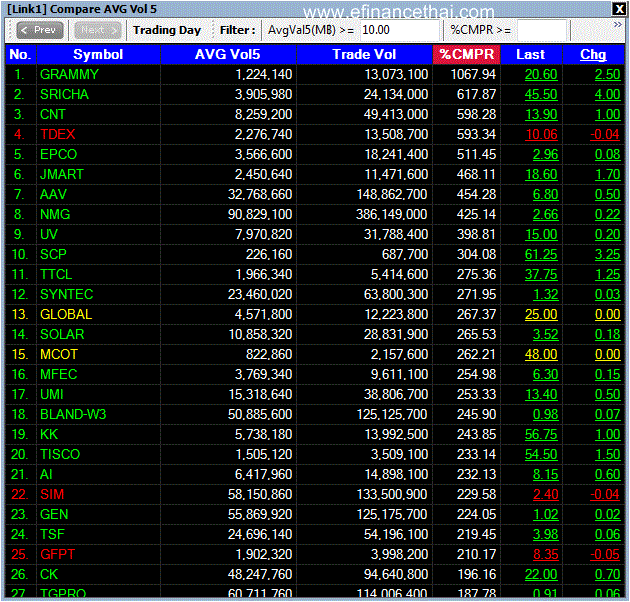The image size is (630, 602).
Task: Close the Compare AVG Vol 5 window
Action: pos(618,9)
